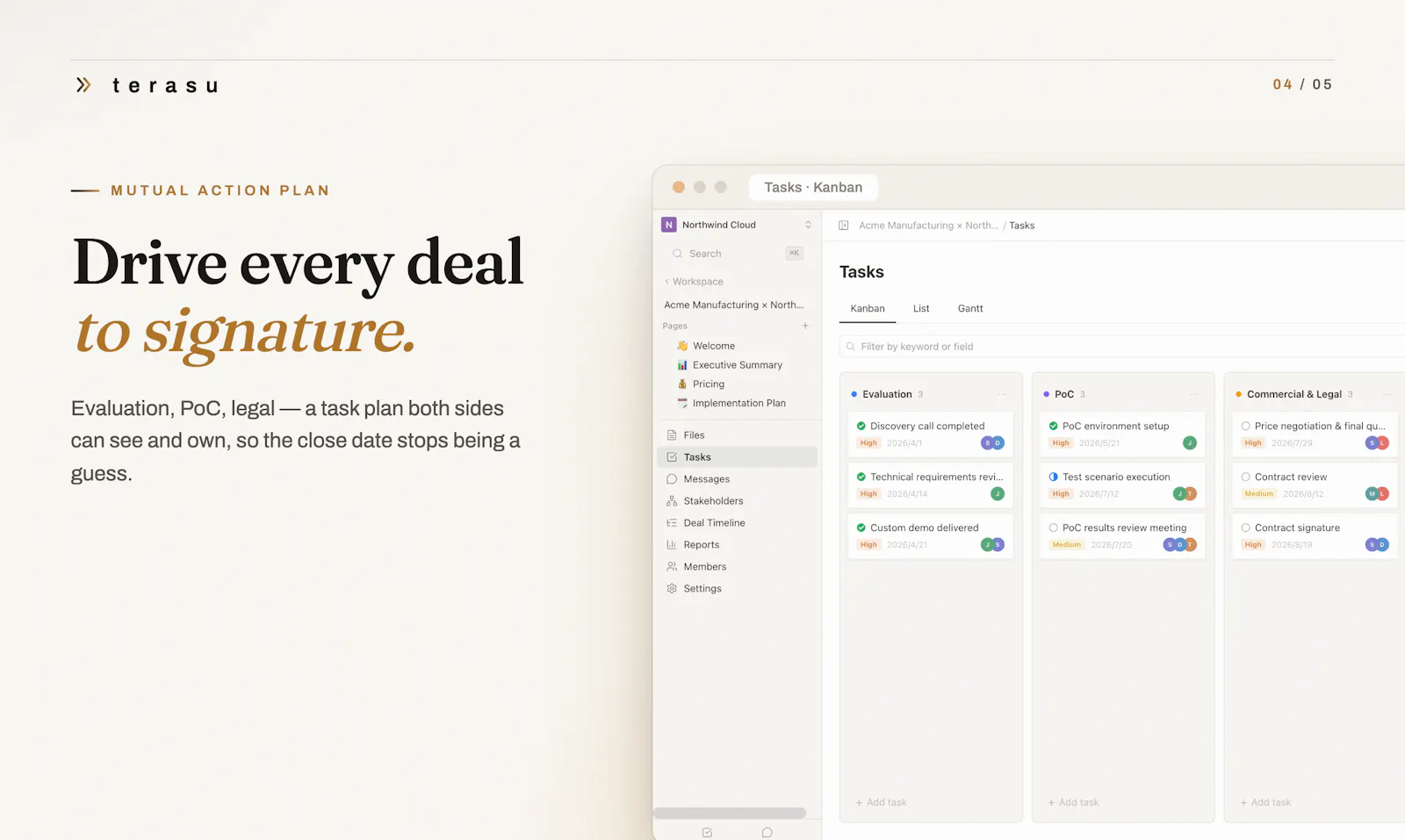1405x840 pixels.
Task: Add task in Evaluation column
Action: point(881,803)
